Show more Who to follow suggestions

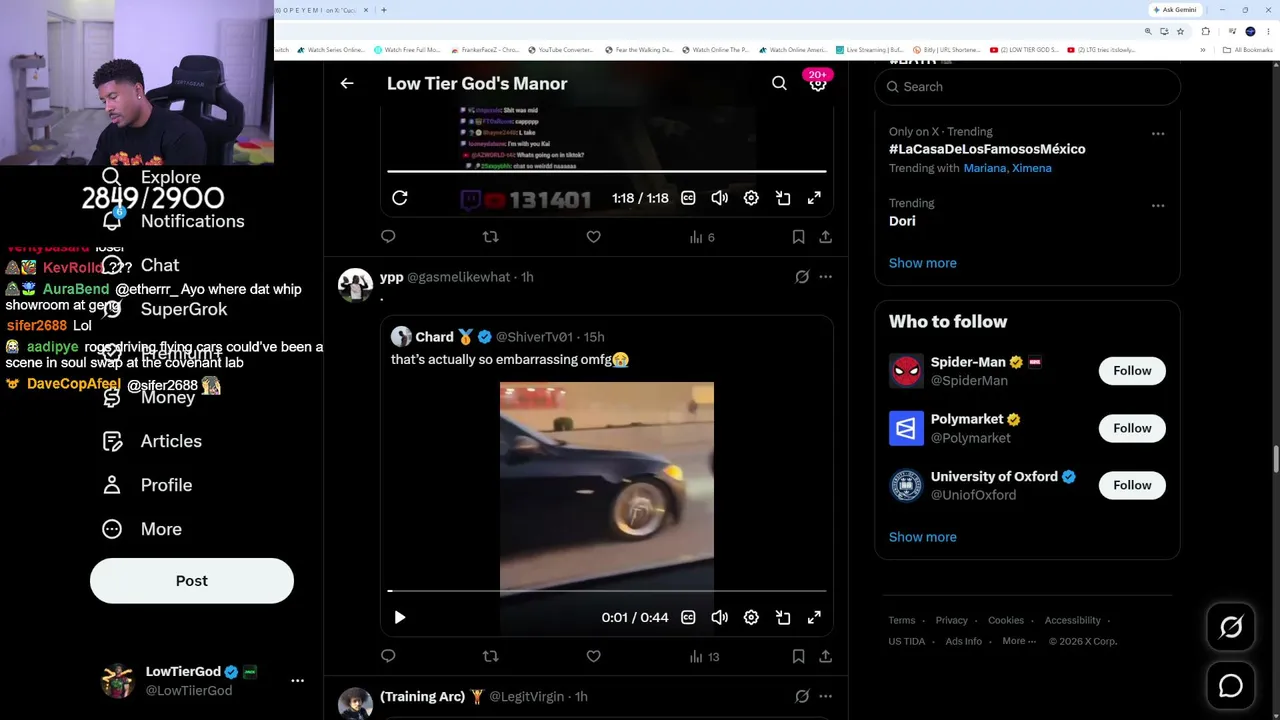(923, 537)
